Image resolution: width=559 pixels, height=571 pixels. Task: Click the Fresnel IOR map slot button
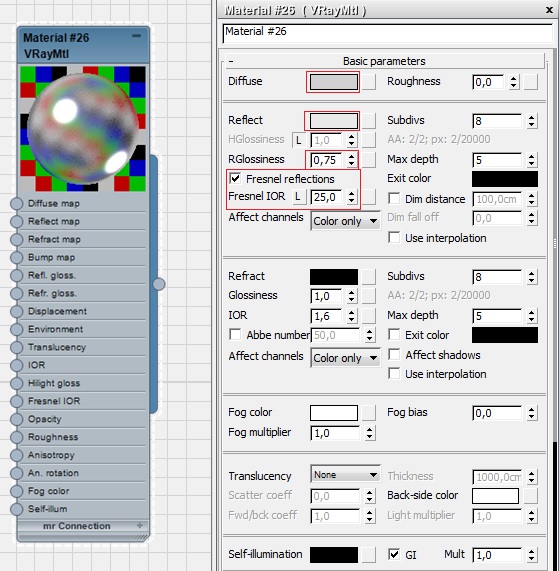pyautogui.click(x=369, y=197)
